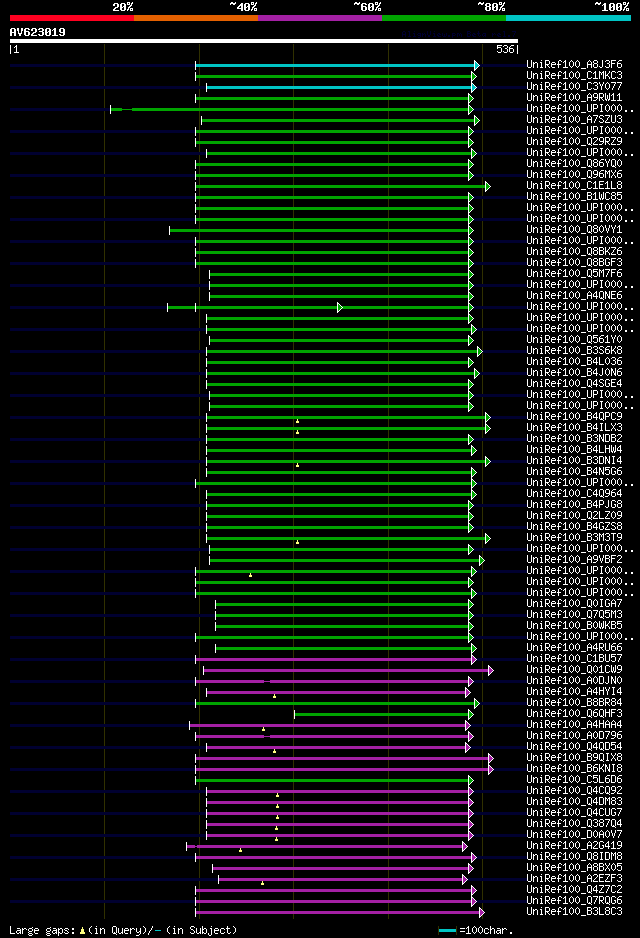Viewport: 640px width, 938px height.
Task: Click the green ~80% identity legend segment
Action: [x=444, y=18]
